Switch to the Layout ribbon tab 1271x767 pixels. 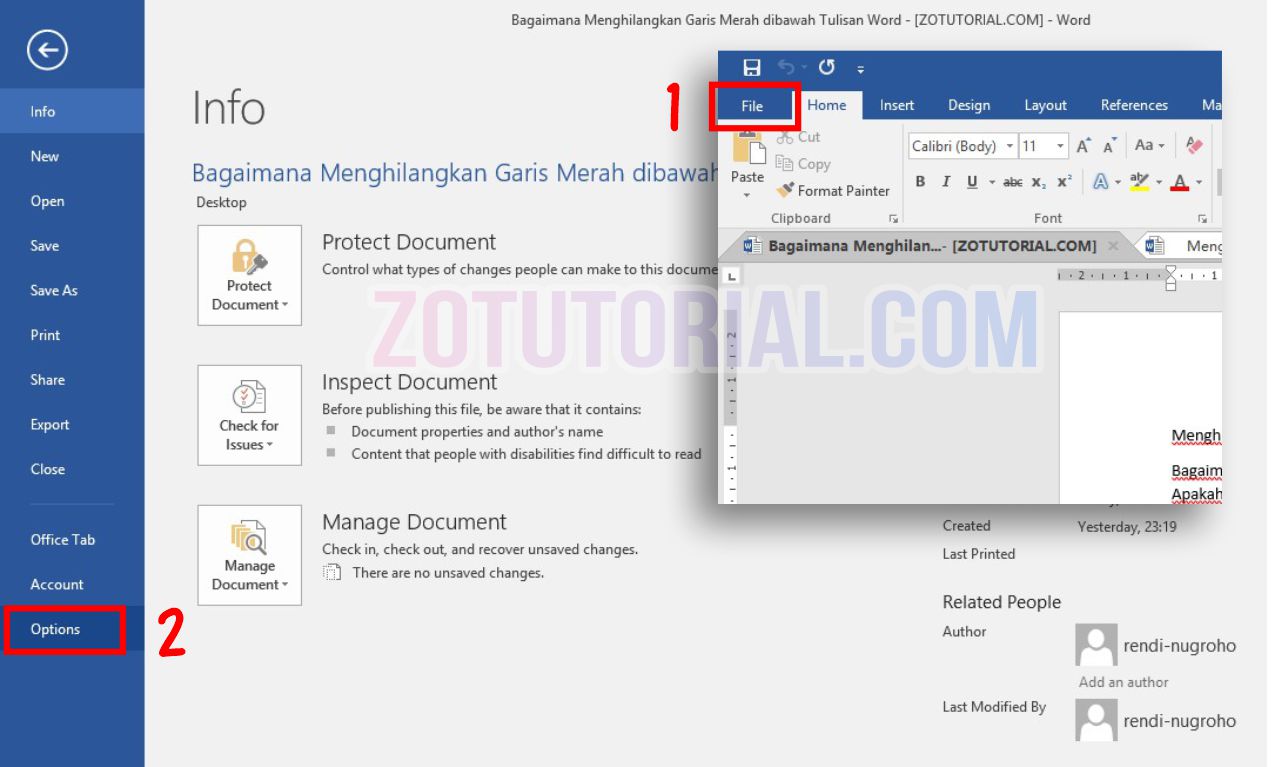(x=1045, y=105)
